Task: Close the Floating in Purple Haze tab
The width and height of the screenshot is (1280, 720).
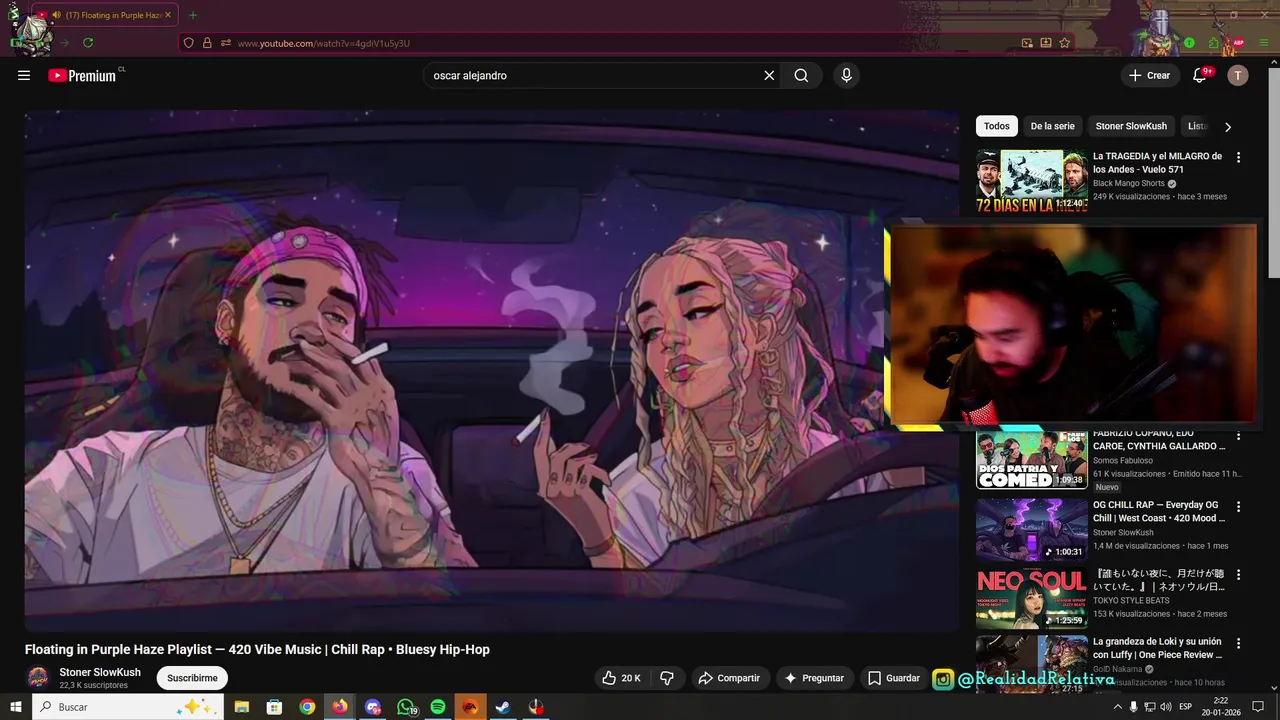Action: [168, 15]
